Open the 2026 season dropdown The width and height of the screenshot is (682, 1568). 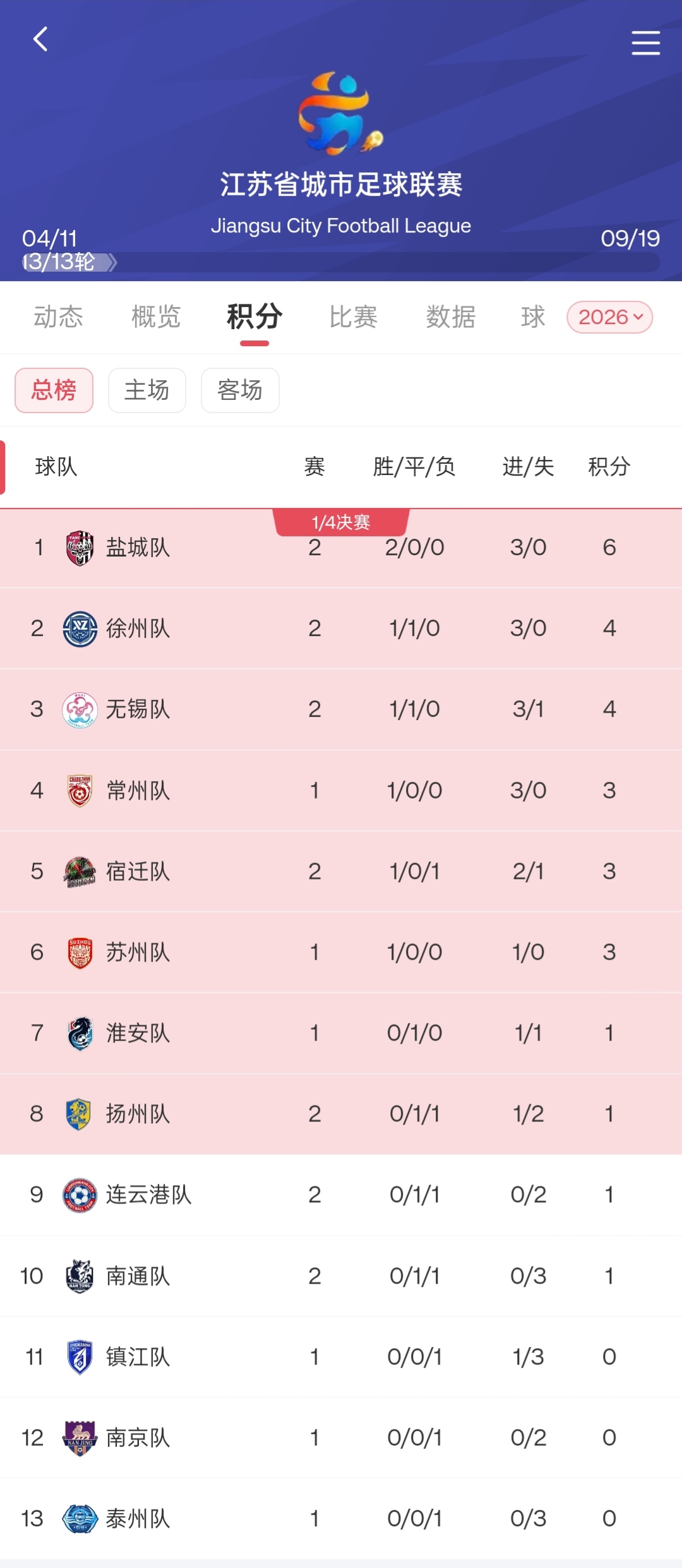coord(610,317)
